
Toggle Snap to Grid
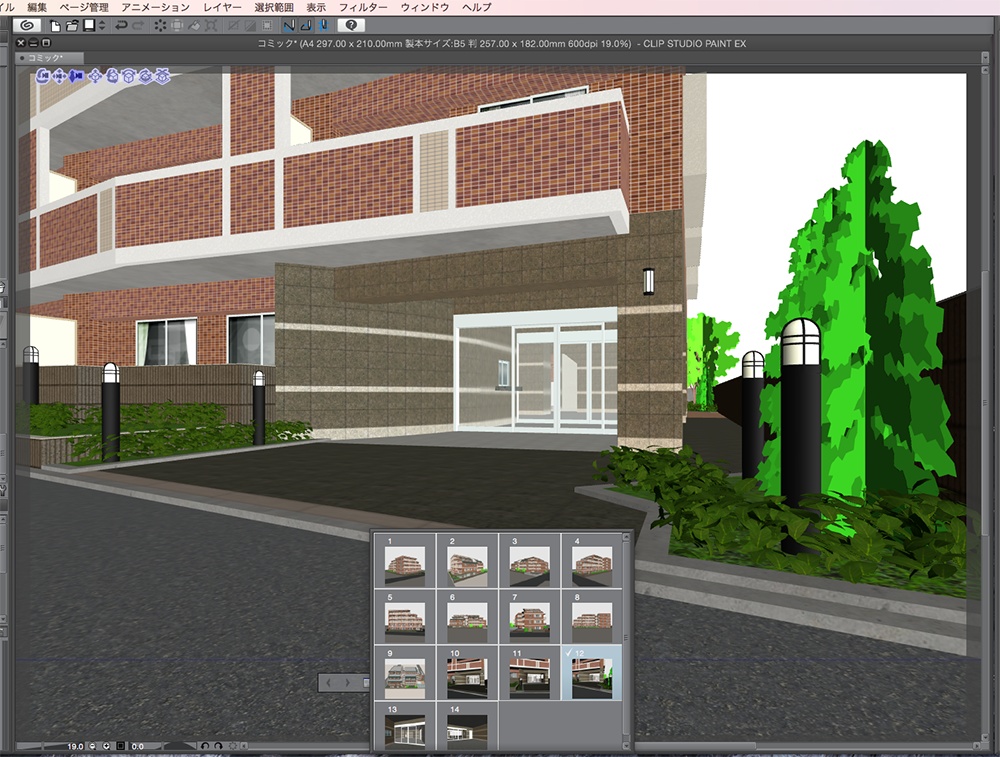pos(323,26)
